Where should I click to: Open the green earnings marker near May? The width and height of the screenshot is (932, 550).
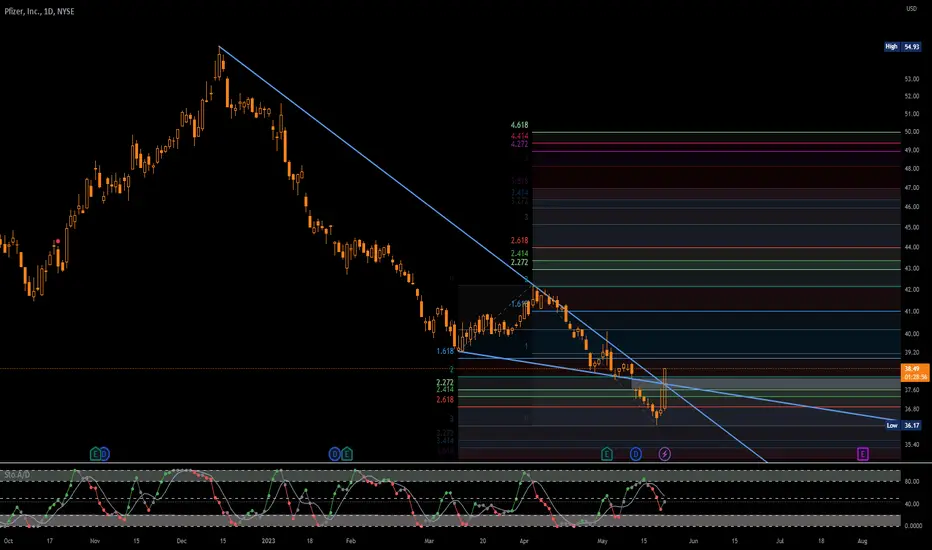coord(606,454)
